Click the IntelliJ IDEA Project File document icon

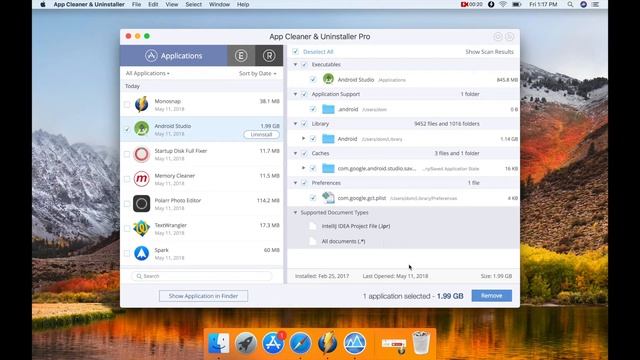313,226
